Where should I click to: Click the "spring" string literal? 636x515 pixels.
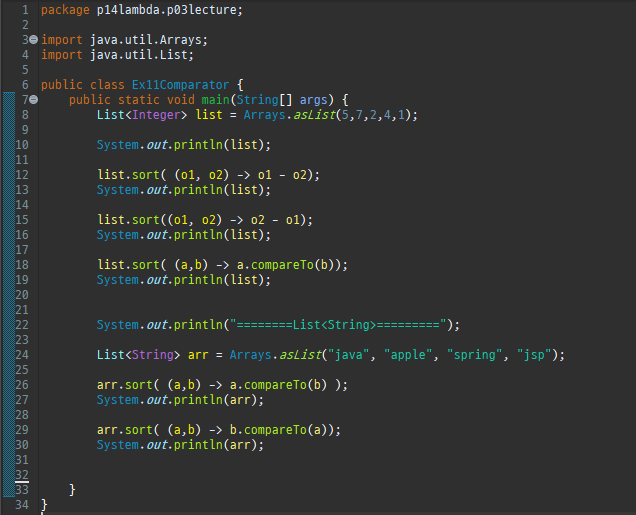click(x=475, y=355)
